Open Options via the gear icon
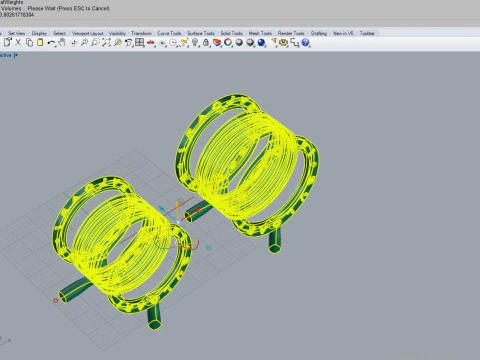 283,43
